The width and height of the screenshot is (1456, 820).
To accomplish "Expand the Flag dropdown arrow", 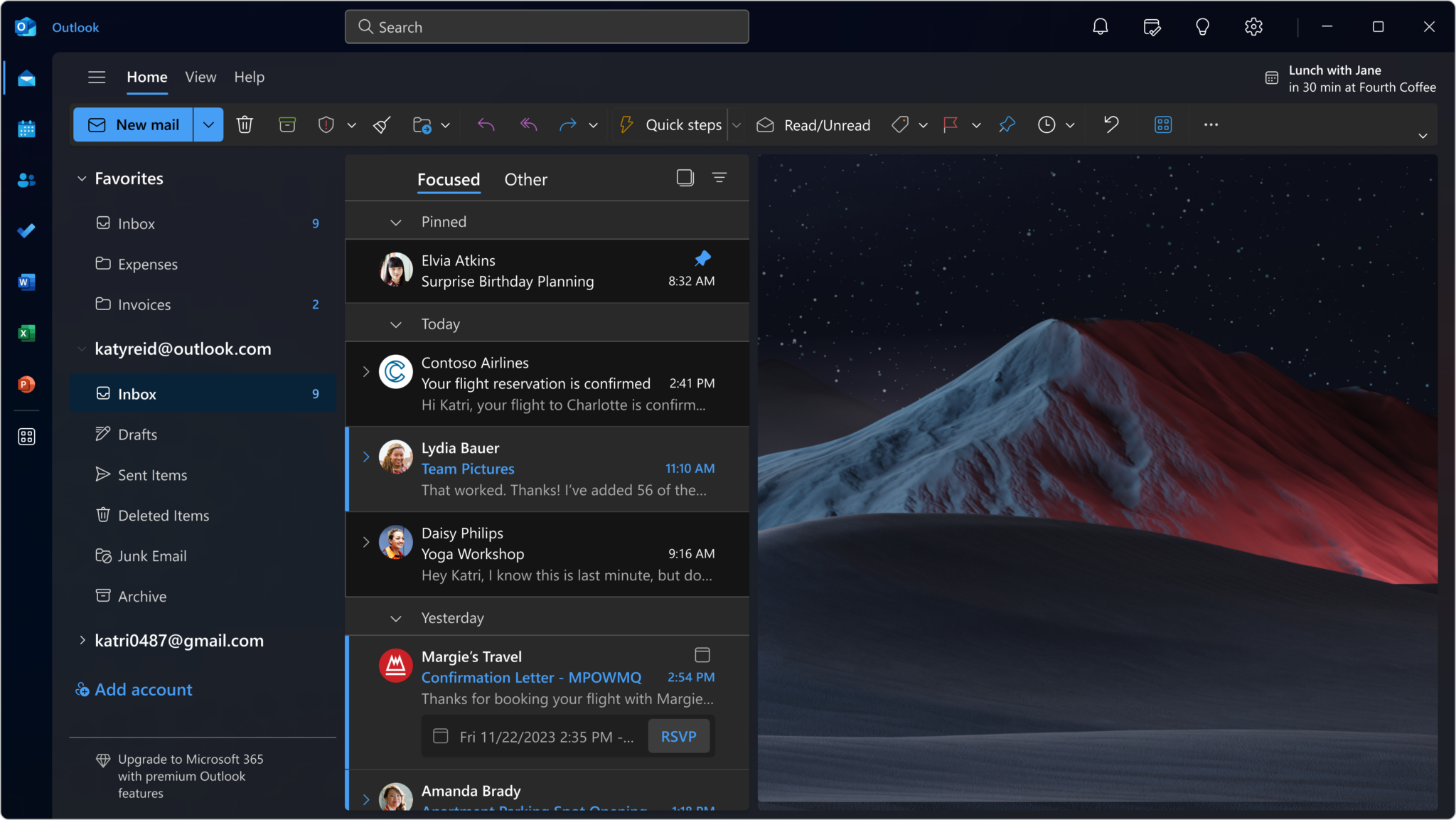I will click(x=974, y=124).
